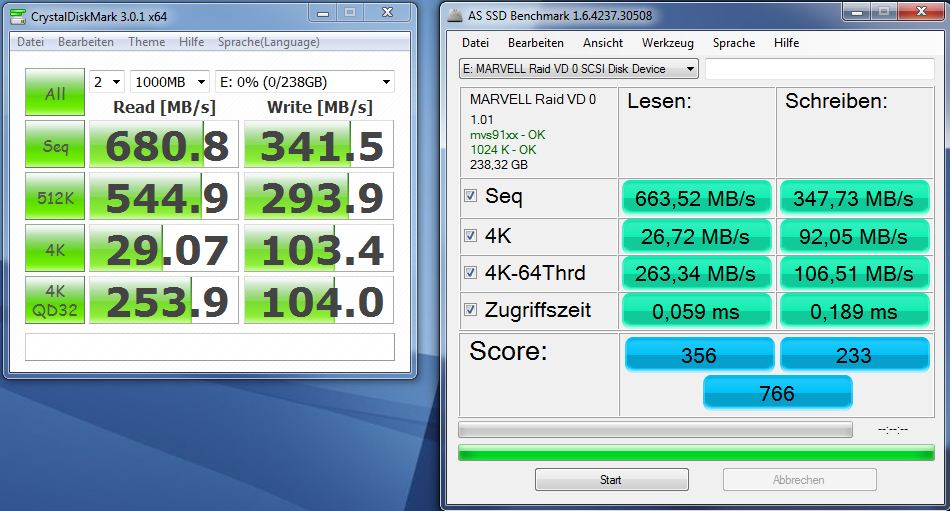Viewport: 950px width, 511px height.
Task: Click the gray progress bar in AS SSD
Action: coord(655,430)
